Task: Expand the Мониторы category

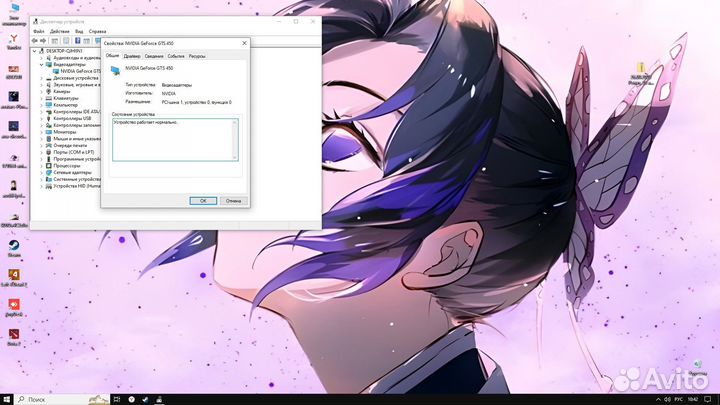Action: pyautogui.click(x=41, y=132)
